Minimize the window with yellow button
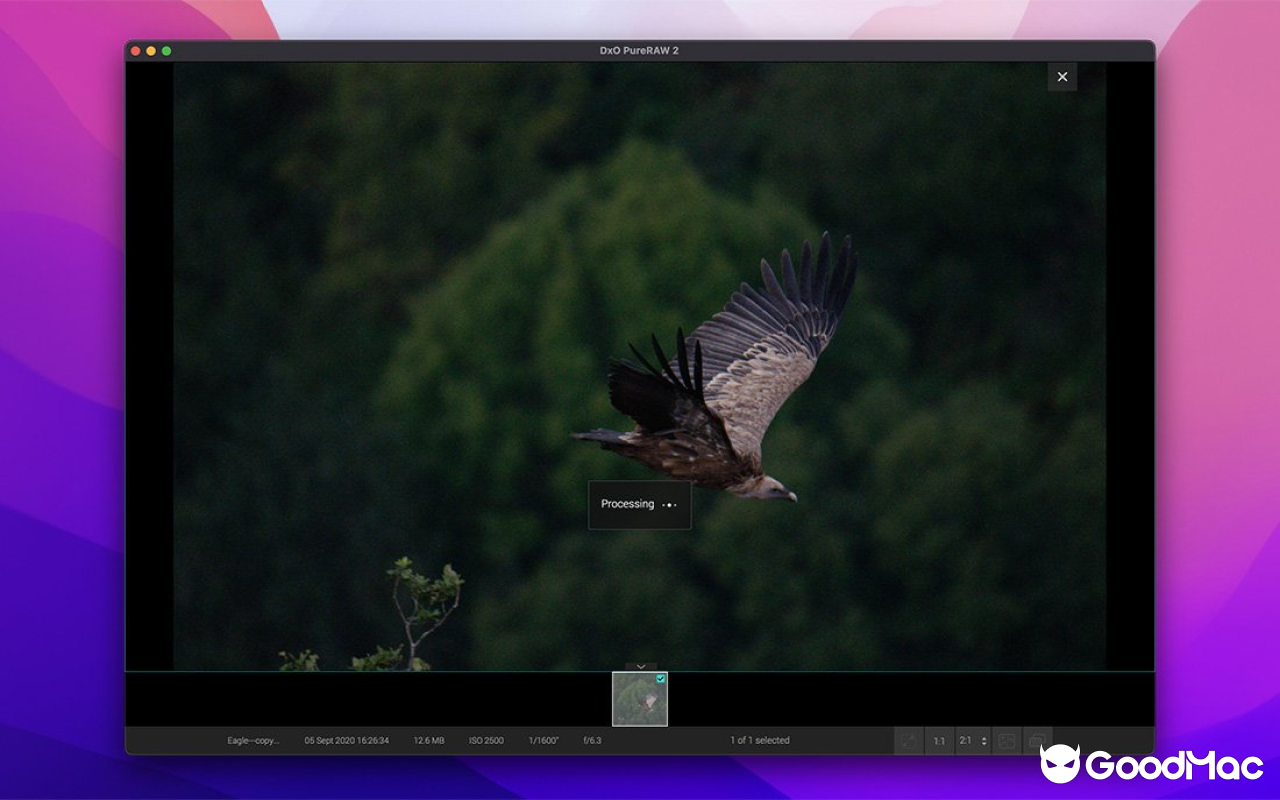The image size is (1280, 800). tap(151, 51)
